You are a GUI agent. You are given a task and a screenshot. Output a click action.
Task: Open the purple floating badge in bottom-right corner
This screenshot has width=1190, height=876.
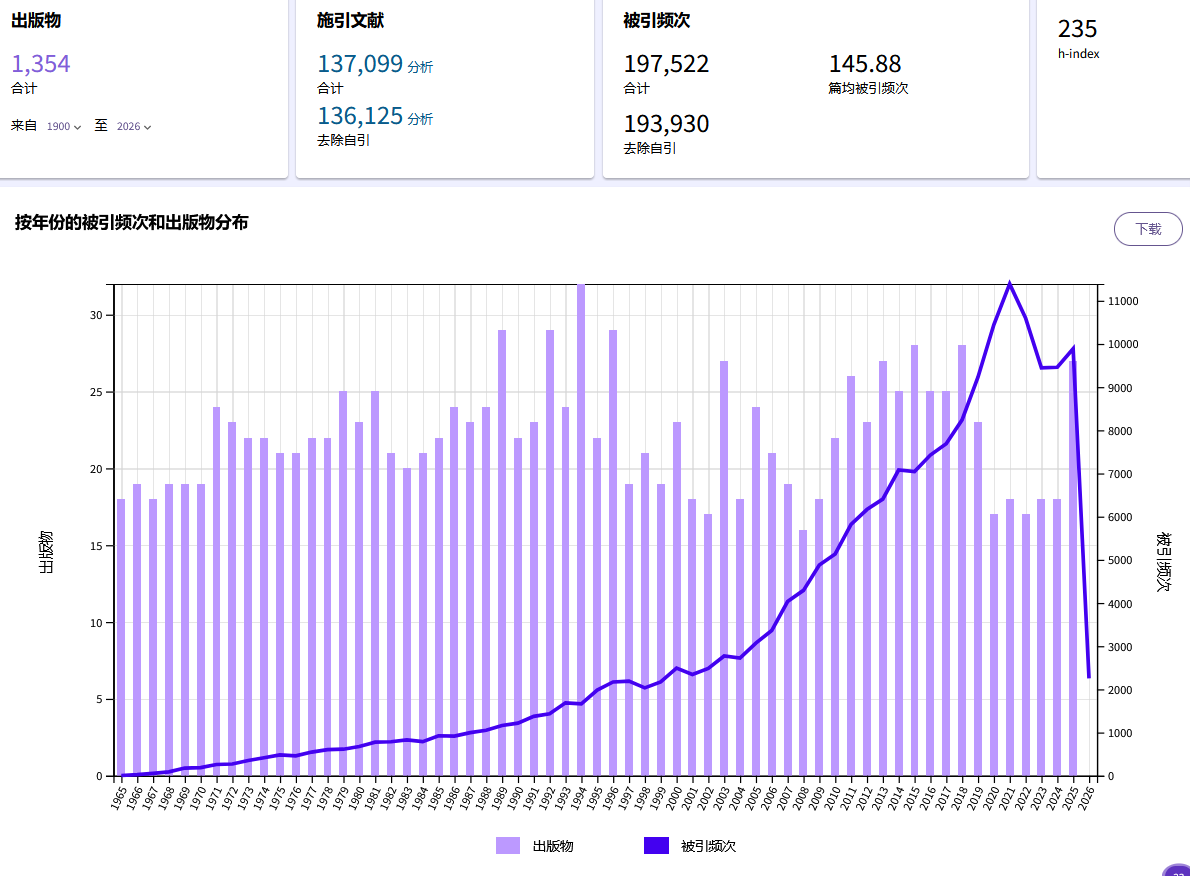click(x=1177, y=871)
